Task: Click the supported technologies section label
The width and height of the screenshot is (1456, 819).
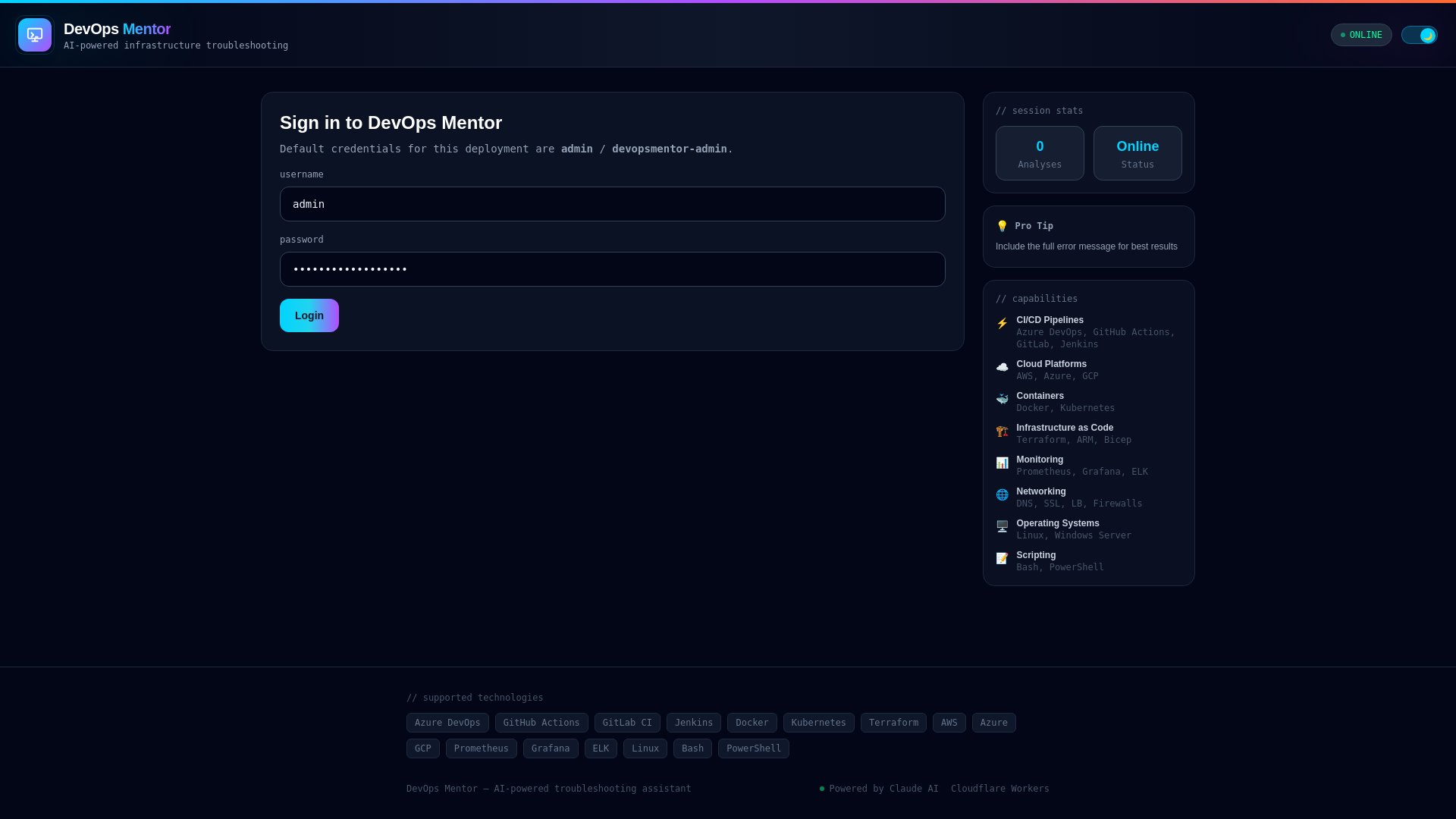Action: point(475,698)
